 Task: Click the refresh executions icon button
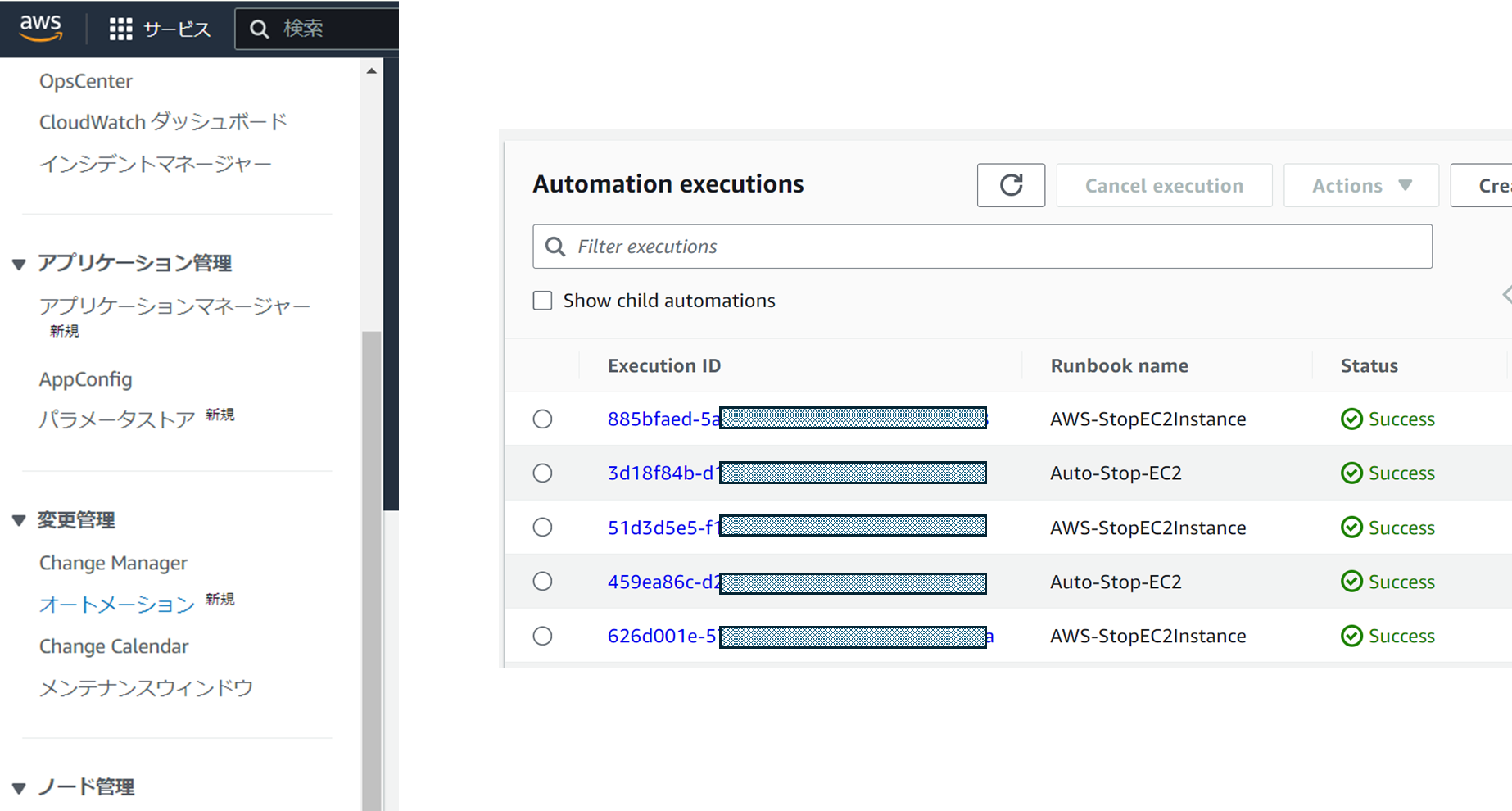[x=1011, y=185]
